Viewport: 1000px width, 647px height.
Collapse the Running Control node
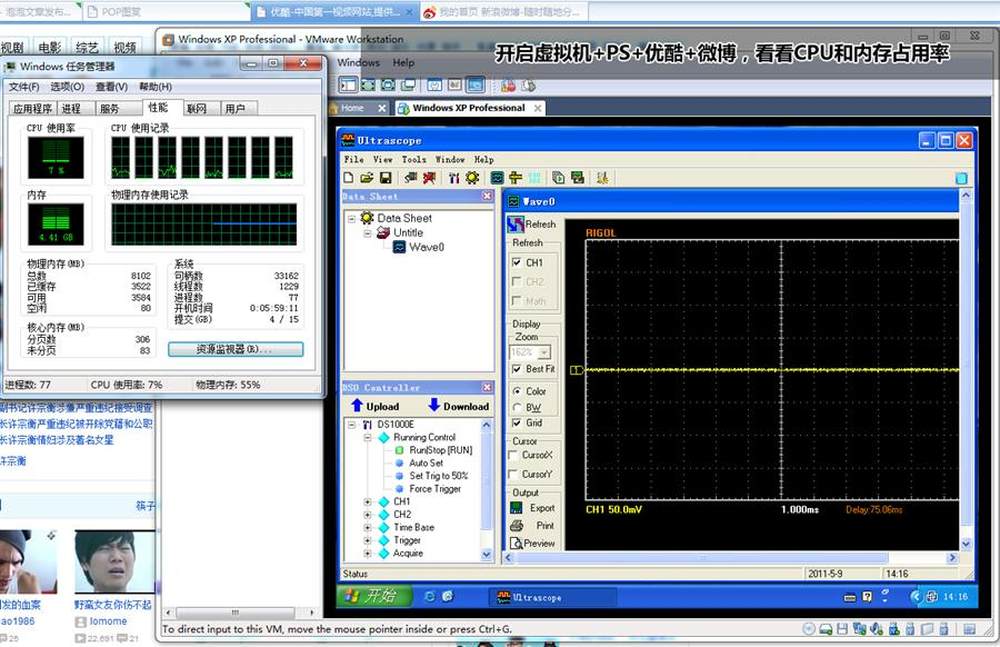[367, 438]
